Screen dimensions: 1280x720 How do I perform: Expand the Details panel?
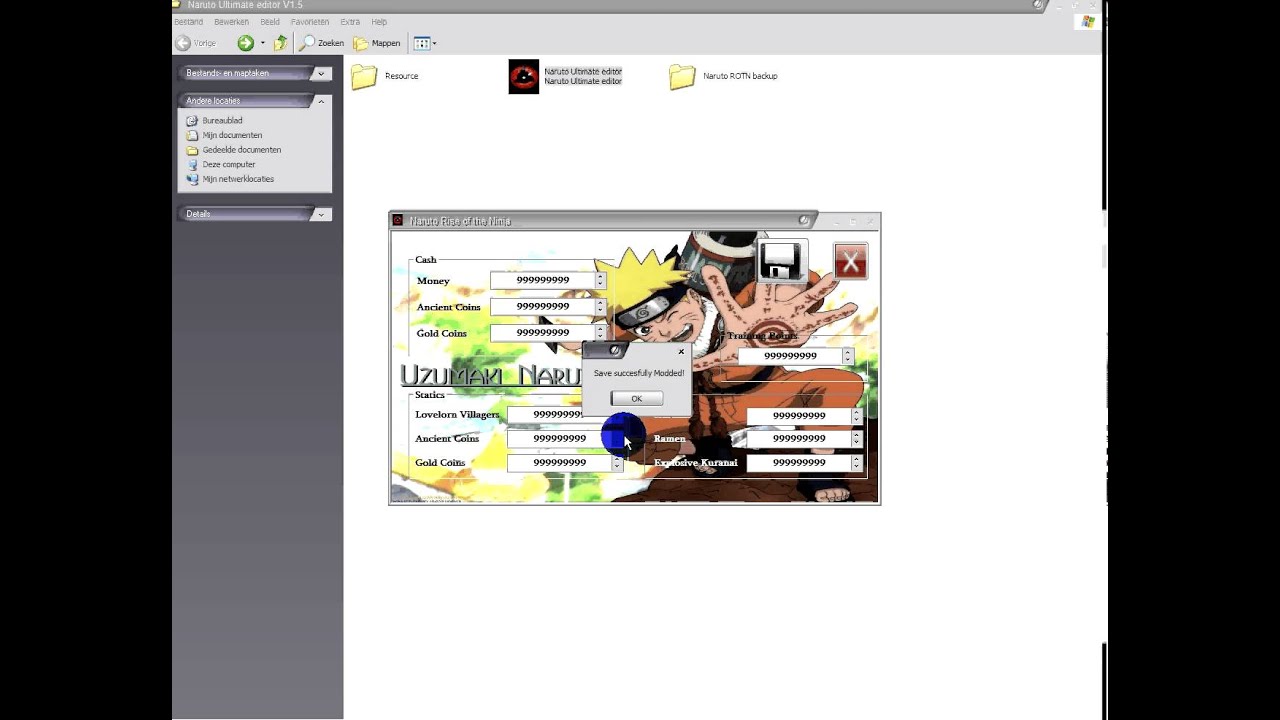(321, 214)
